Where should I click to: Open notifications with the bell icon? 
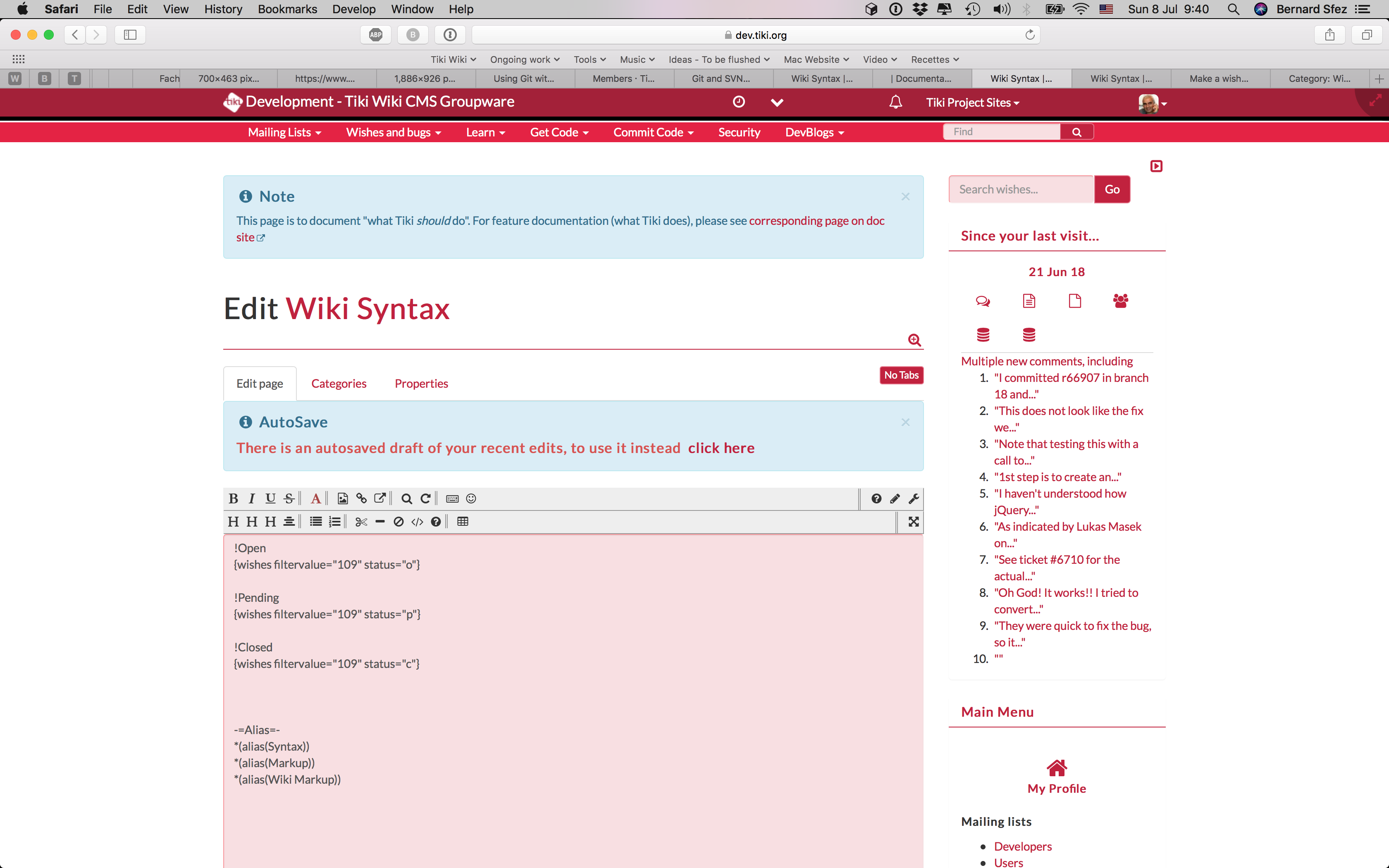(x=895, y=102)
